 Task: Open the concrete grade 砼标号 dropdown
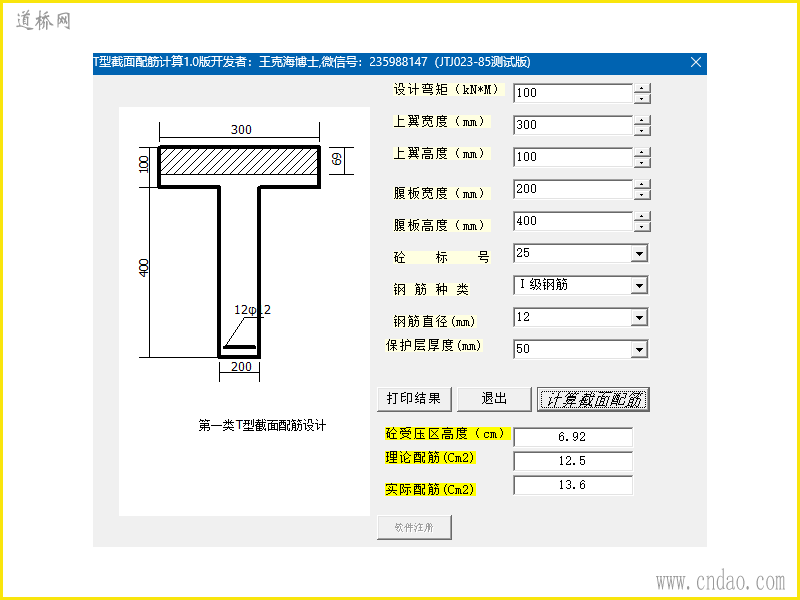coord(639,254)
